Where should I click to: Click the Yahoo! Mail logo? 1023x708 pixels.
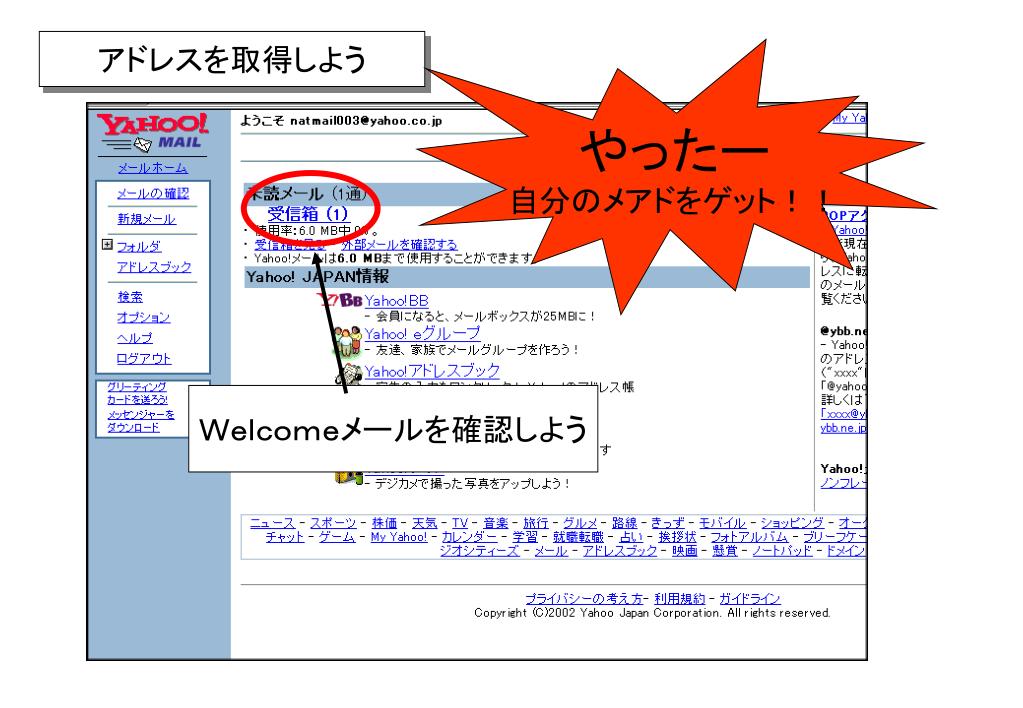(153, 132)
